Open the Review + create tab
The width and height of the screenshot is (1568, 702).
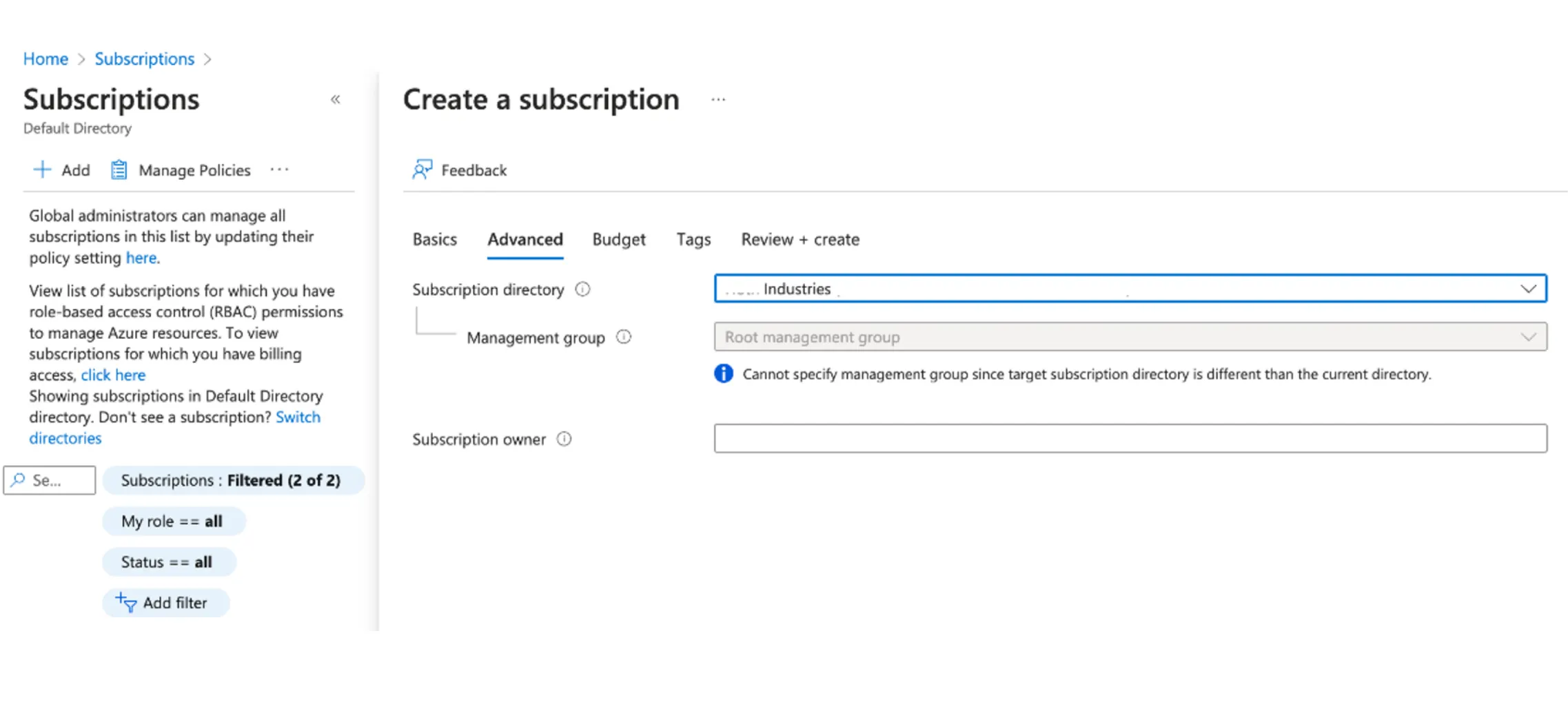(x=800, y=240)
